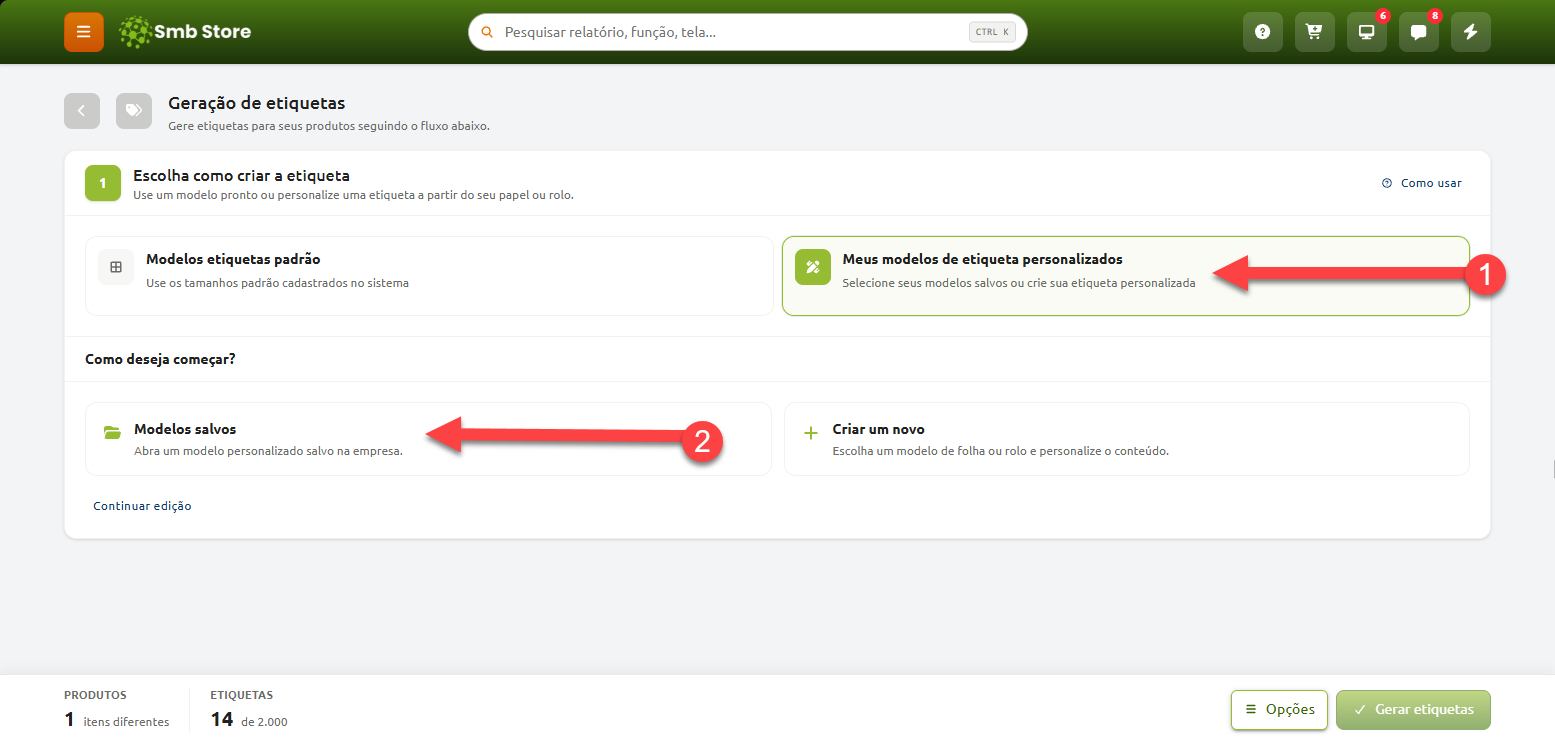Image resolution: width=1555 pixels, height=745 pixels.
Task: Choose the Modelos salvos card
Action: pos(429,439)
